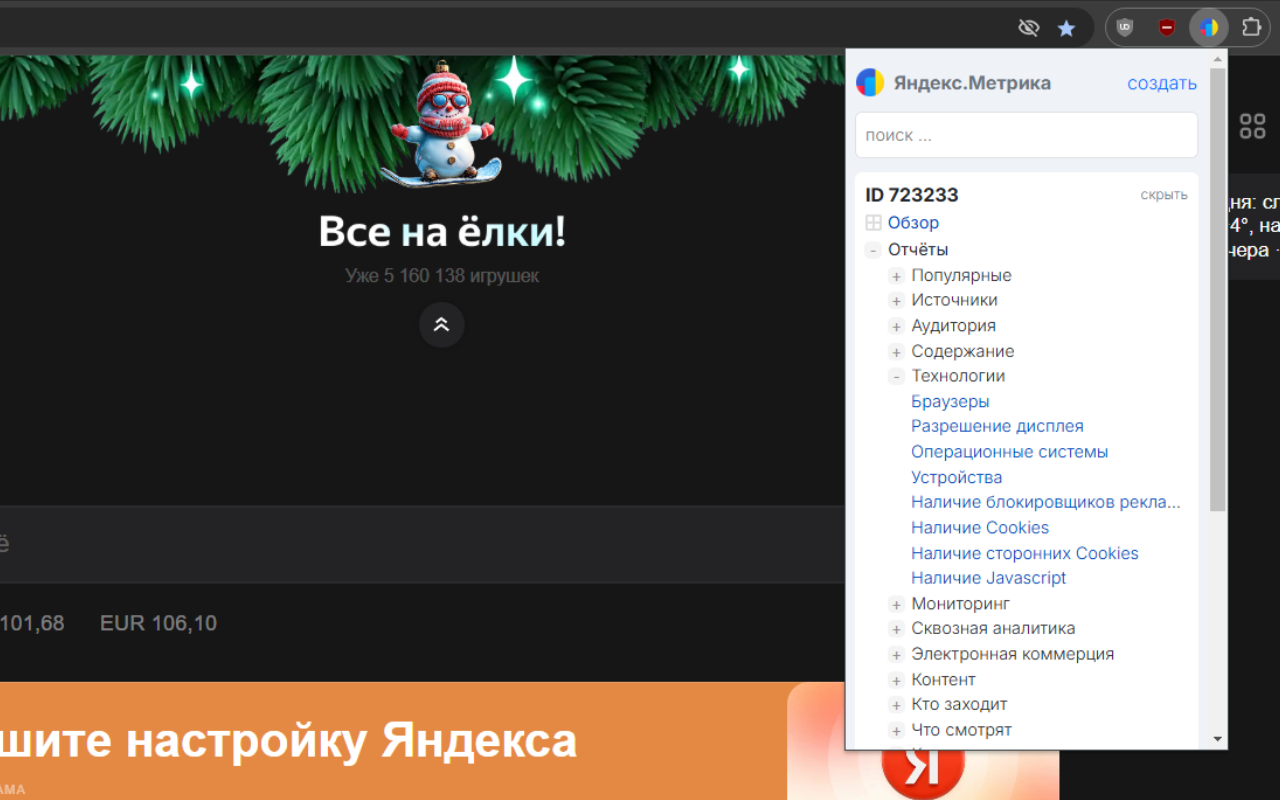Open the Обзор report entry
The height and width of the screenshot is (800, 1280).
(x=912, y=222)
